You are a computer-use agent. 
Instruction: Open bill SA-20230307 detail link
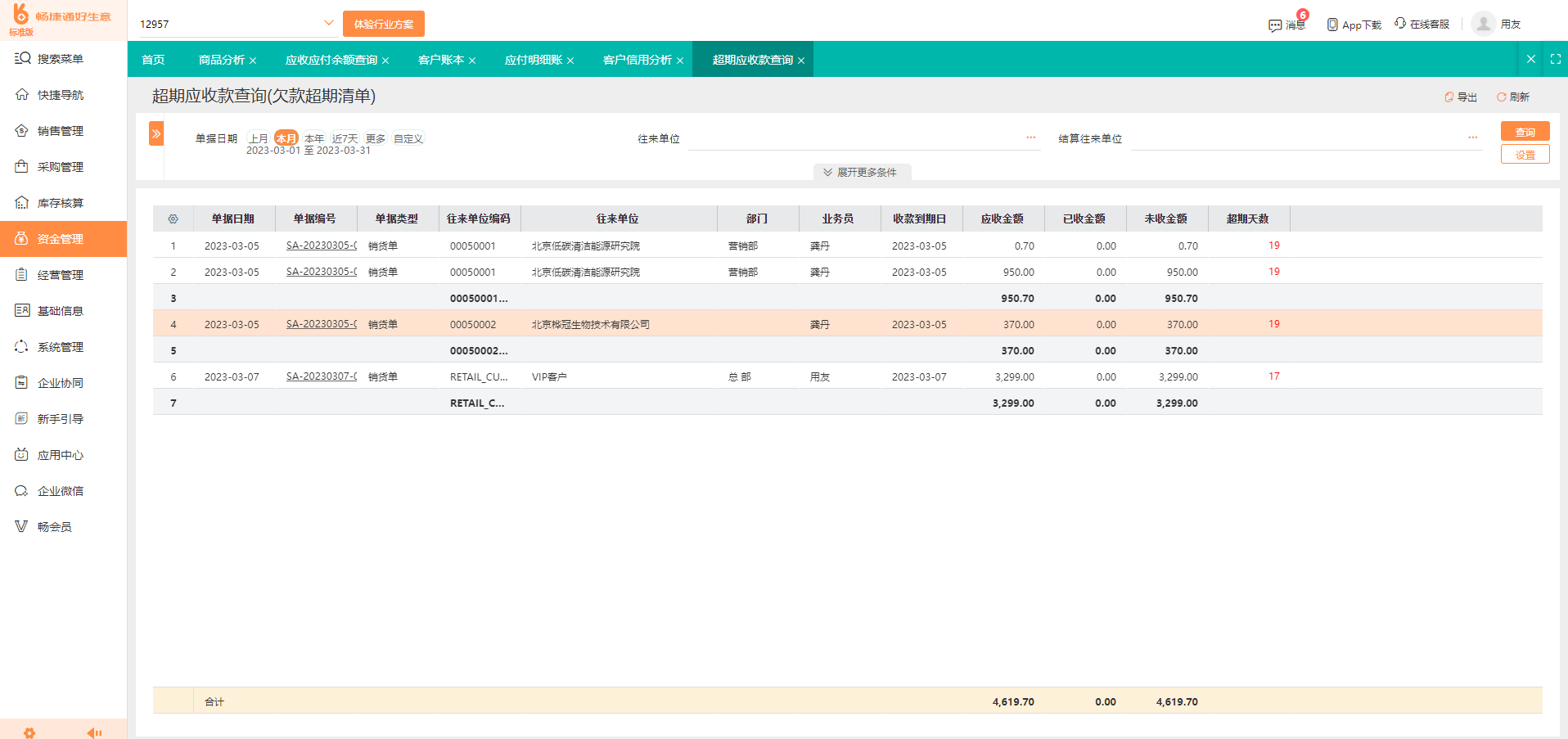320,376
